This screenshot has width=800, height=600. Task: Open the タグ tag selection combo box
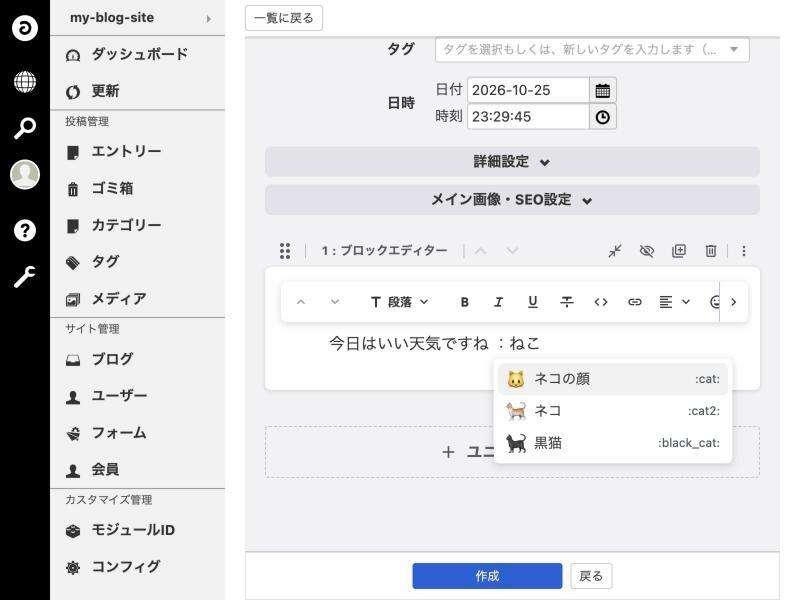[x=592, y=49]
